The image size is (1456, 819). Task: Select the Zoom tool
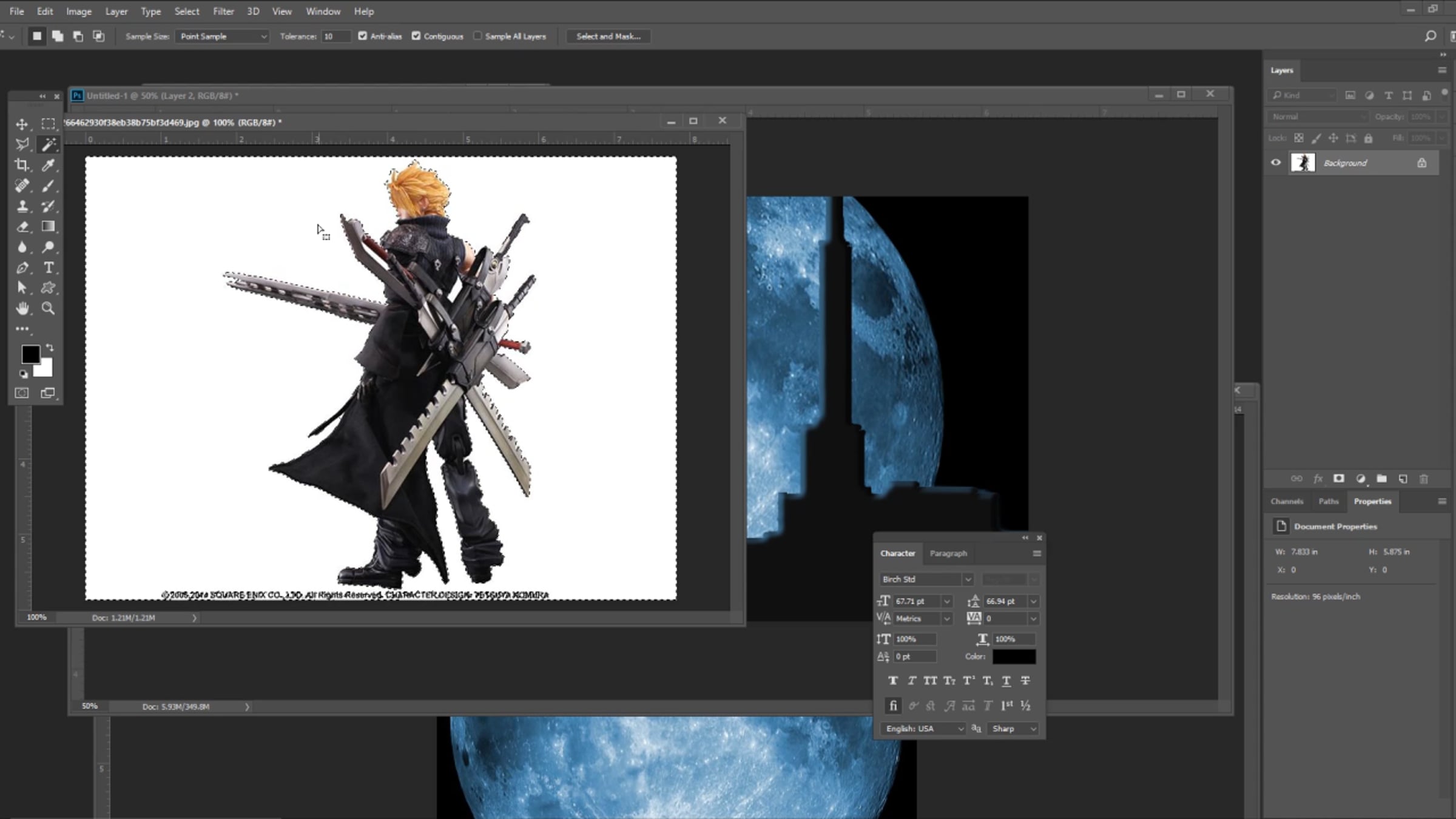click(48, 308)
